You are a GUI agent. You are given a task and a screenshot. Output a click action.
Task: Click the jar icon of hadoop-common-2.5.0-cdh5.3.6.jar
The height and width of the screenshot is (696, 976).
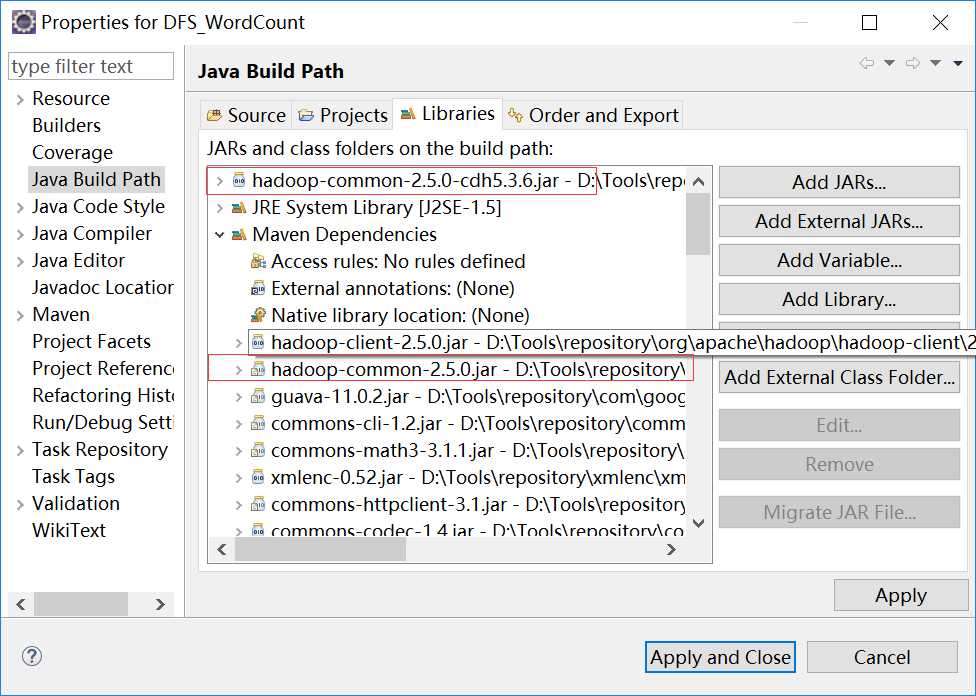coord(239,181)
